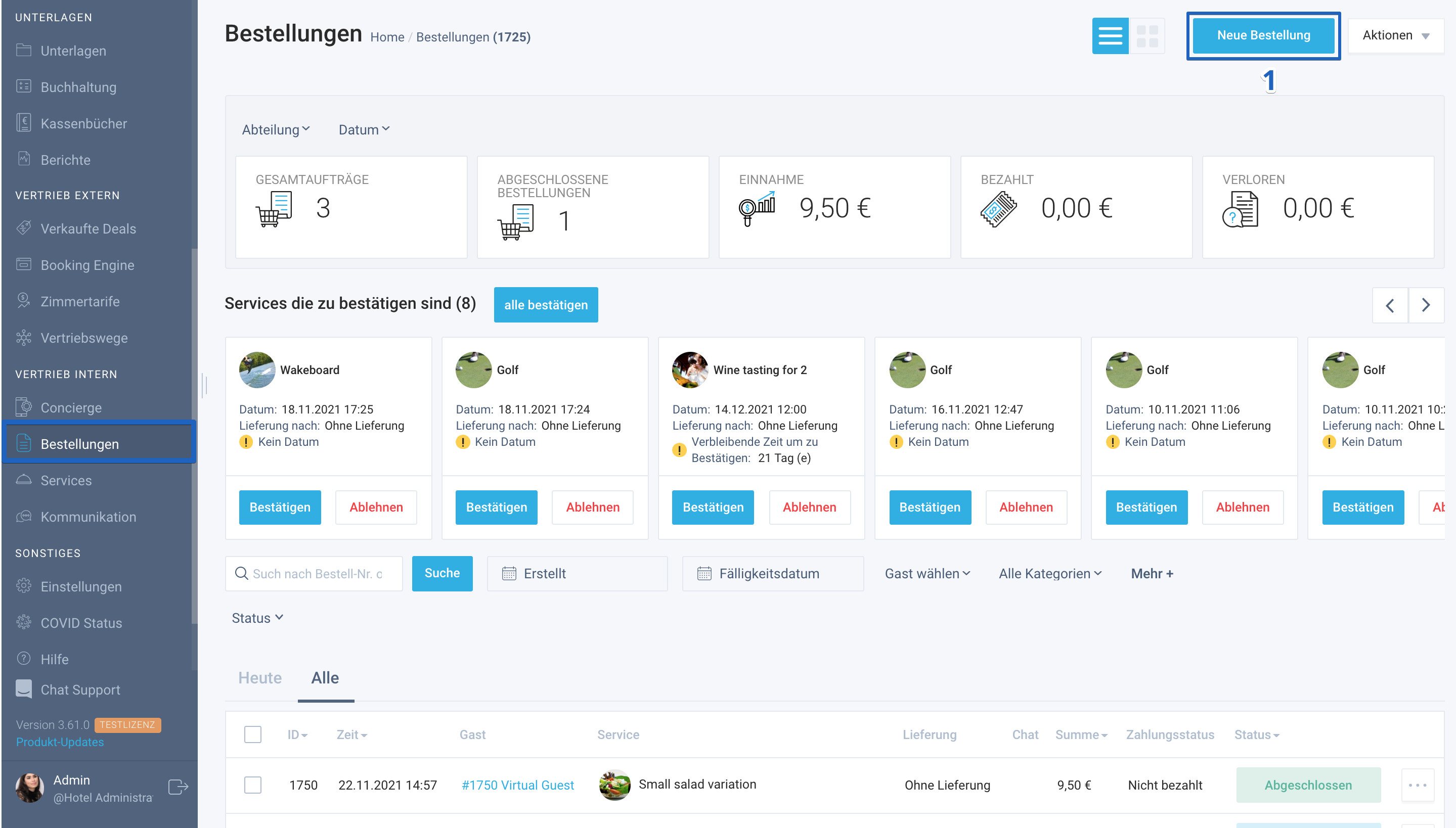Click the Verkaufte Deals tag icon
Viewport: 1456px width, 828px height.
[x=23, y=228]
